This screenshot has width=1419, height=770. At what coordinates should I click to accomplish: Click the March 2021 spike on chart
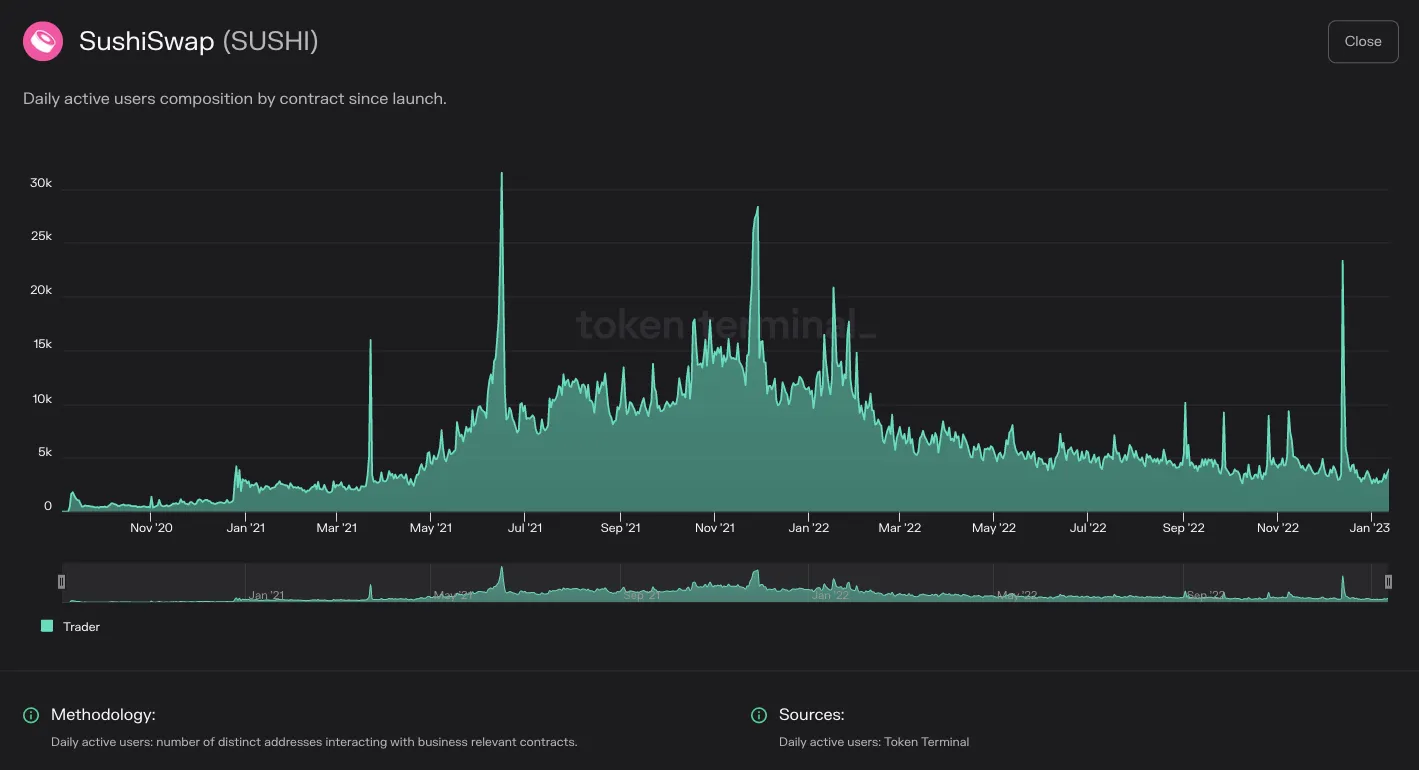pyautogui.click(x=370, y=341)
